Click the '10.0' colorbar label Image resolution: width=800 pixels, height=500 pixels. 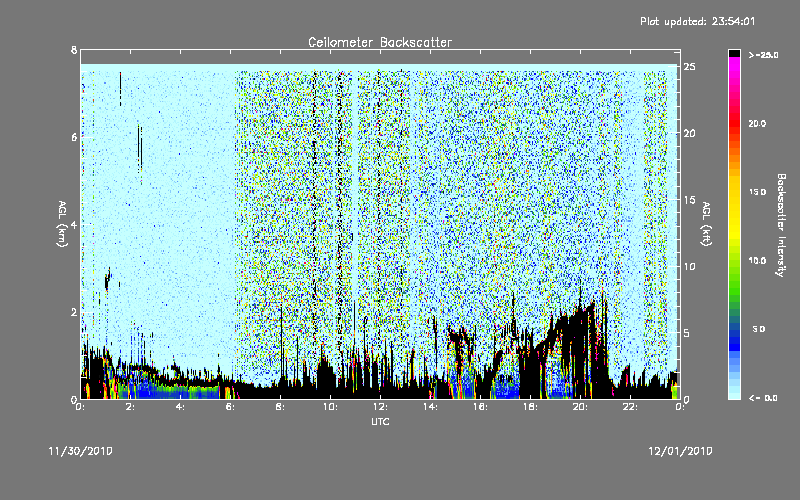(757, 261)
